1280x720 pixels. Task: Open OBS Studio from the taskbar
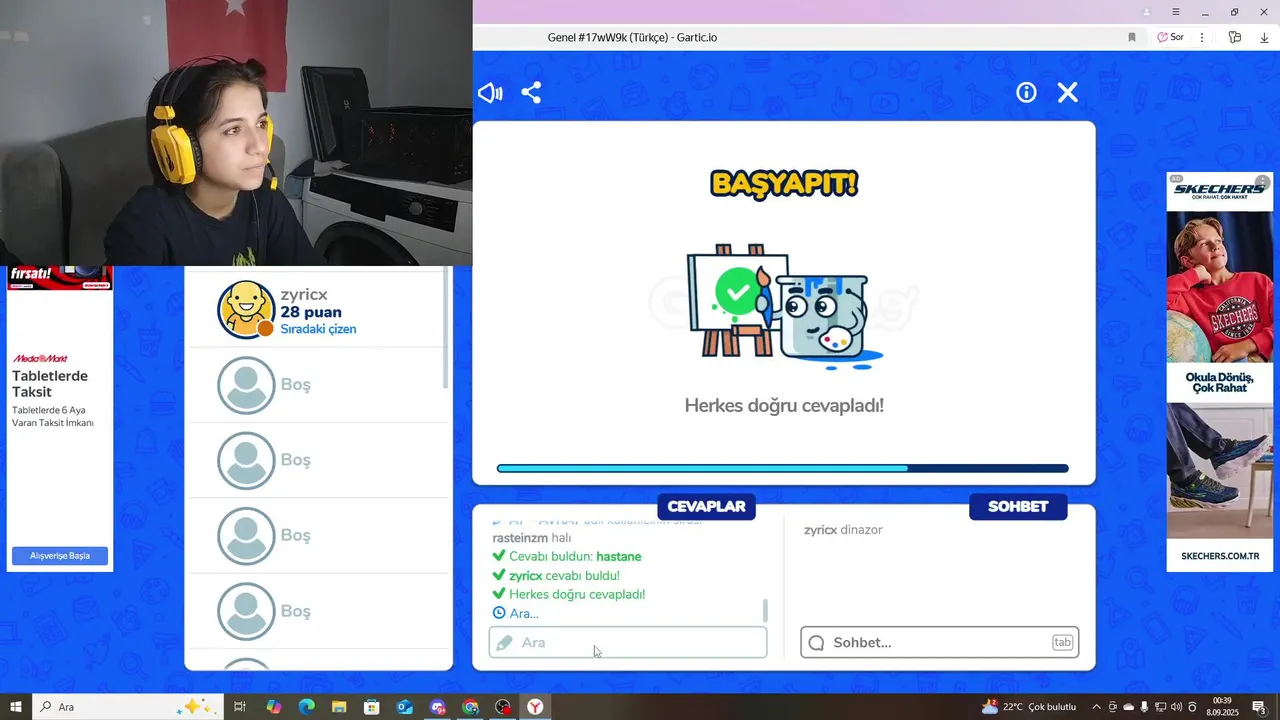[x=503, y=707]
